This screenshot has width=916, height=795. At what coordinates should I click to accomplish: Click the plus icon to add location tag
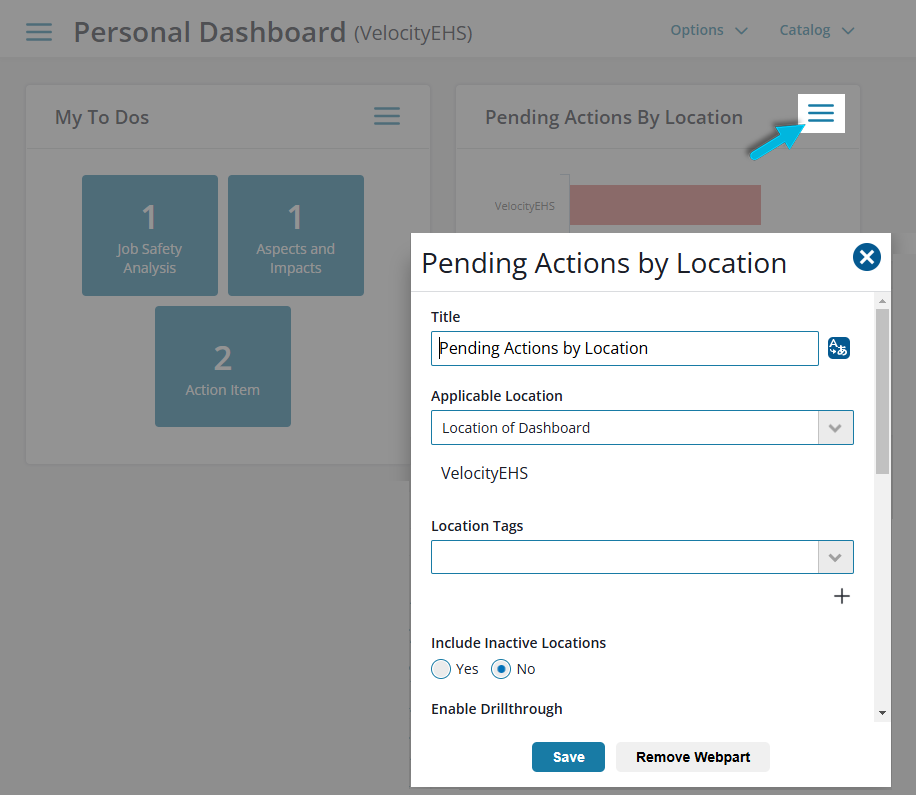(842, 596)
